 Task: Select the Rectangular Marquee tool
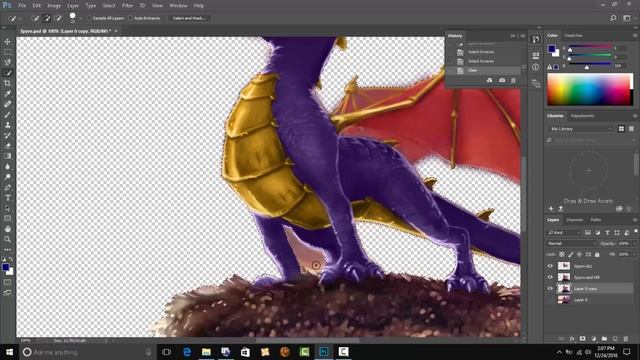[7, 52]
